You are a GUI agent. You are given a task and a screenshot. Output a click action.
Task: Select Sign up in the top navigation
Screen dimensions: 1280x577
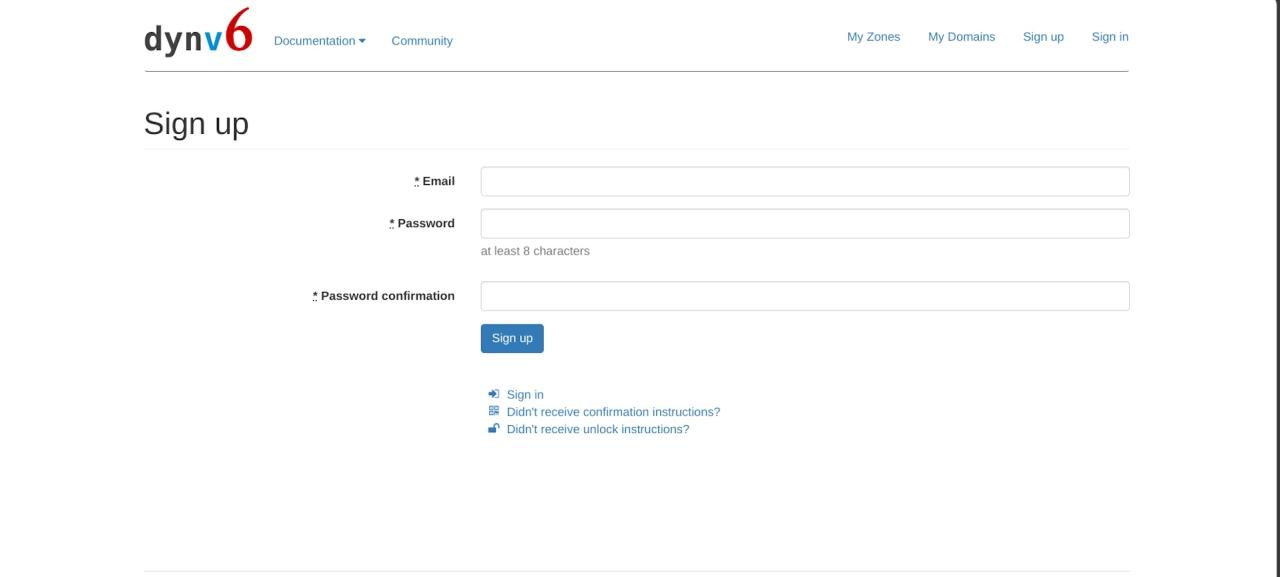pos(1043,37)
